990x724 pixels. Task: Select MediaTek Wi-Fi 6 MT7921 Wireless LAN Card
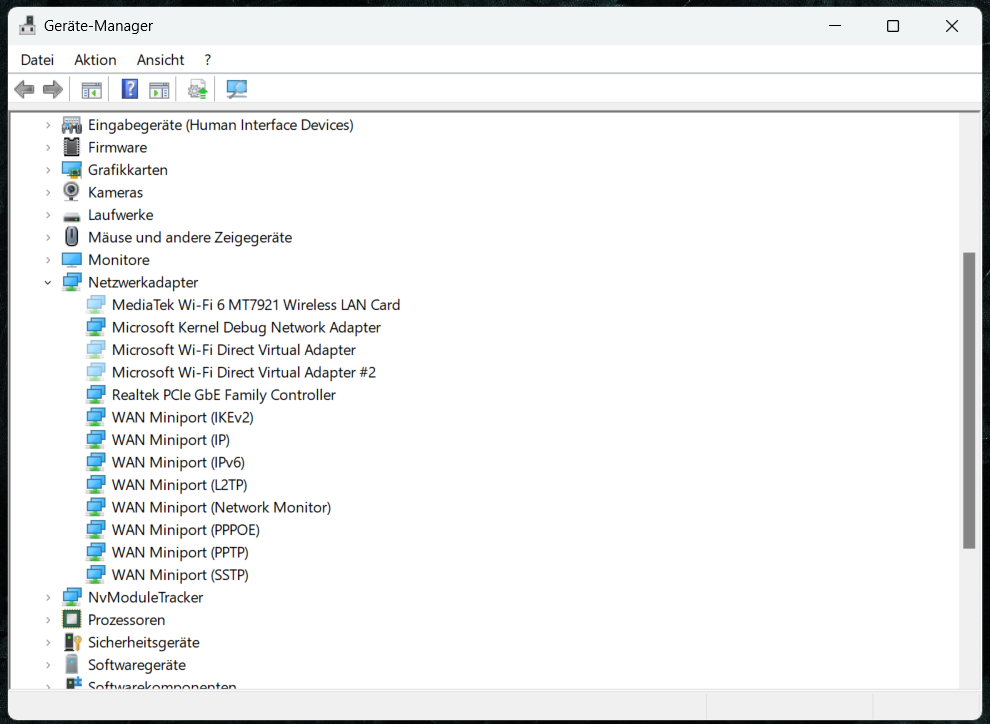tap(256, 305)
